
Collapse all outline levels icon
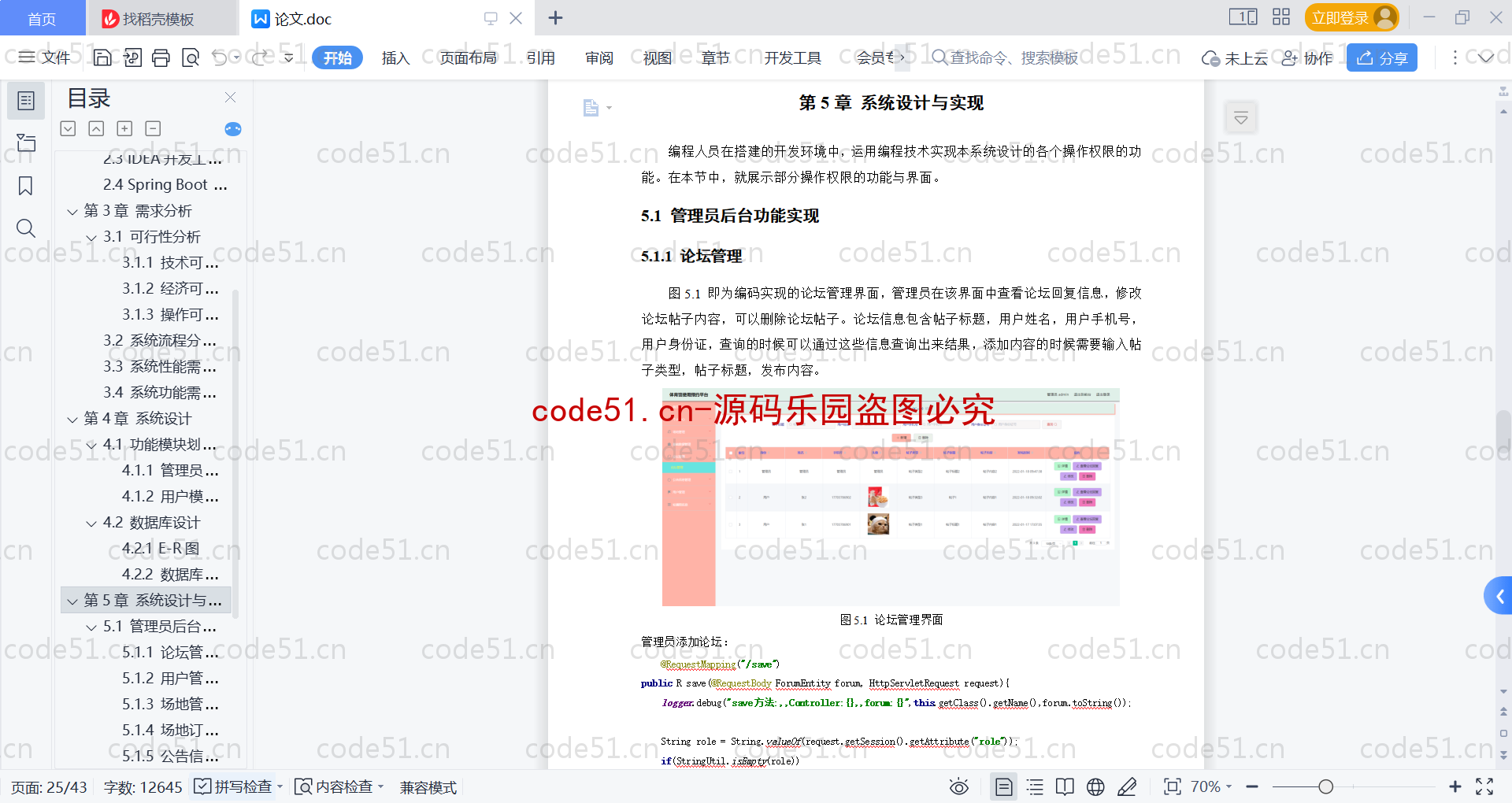pyautogui.click(x=96, y=128)
